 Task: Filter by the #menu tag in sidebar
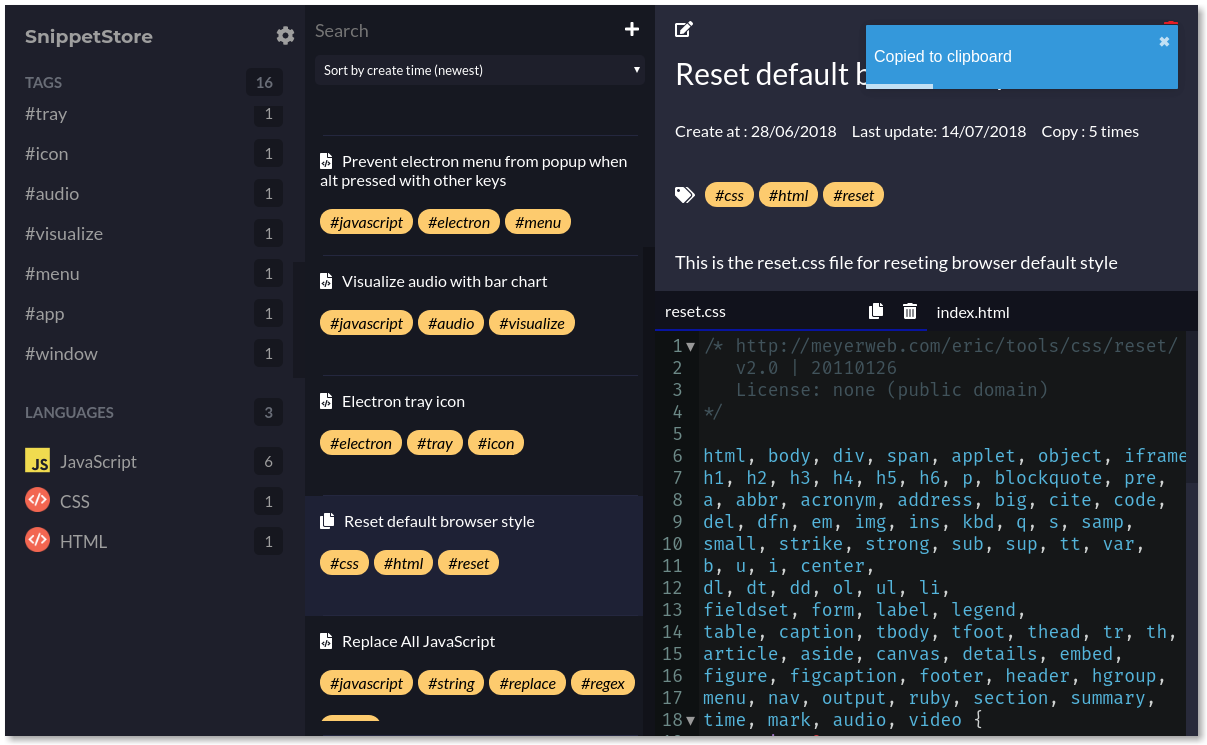[x=52, y=274]
